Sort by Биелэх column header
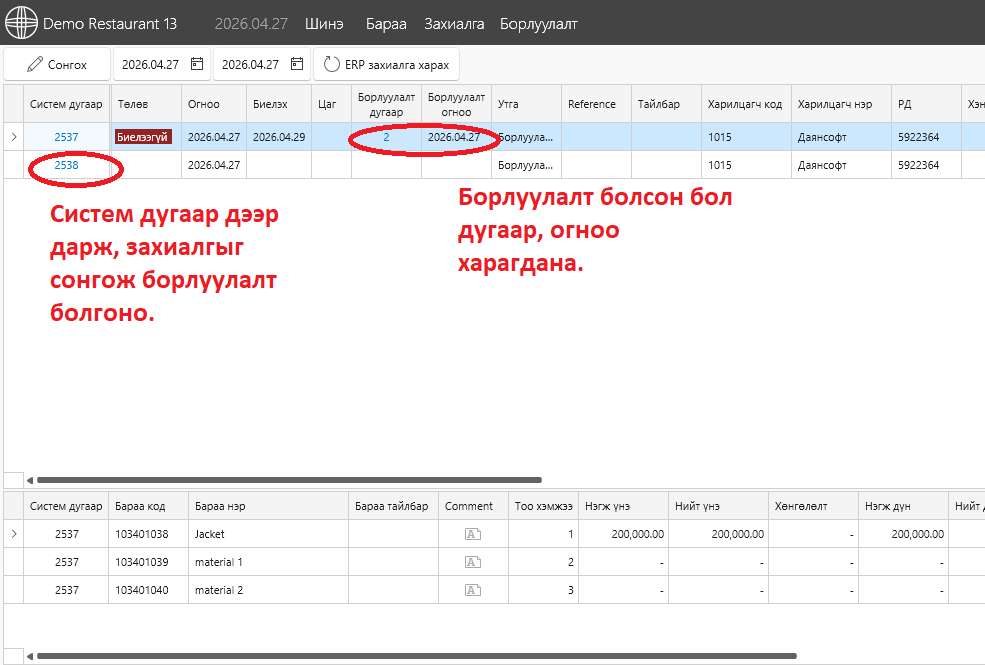 279,104
